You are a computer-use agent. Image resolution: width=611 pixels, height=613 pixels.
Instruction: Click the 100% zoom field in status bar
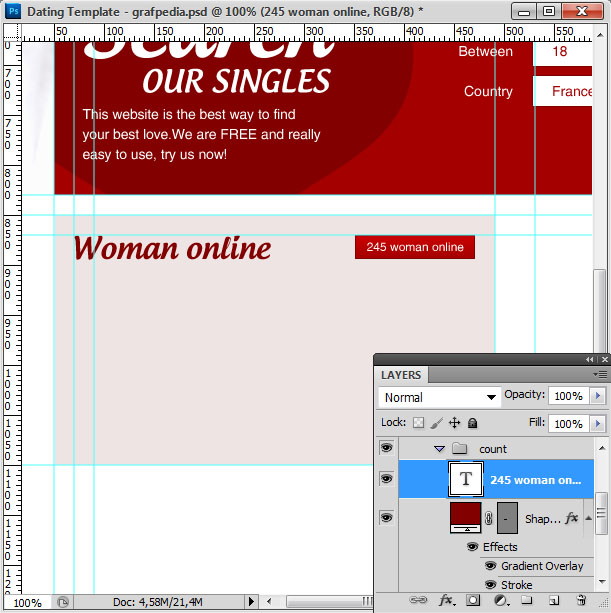(27, 602)
